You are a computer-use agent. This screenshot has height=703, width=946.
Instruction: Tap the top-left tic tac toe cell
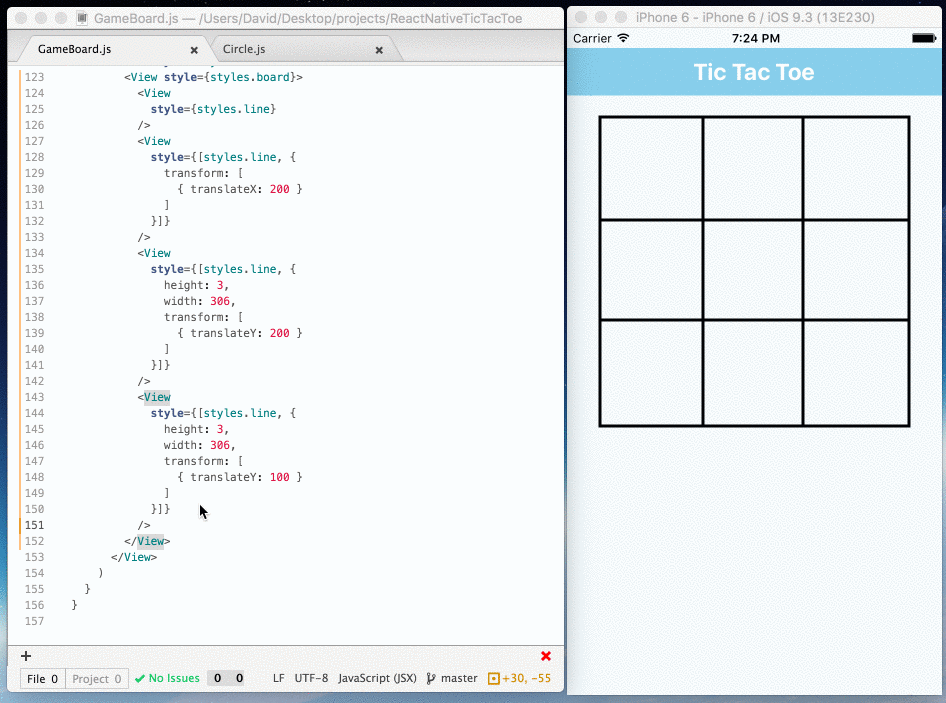coord(652,168)
